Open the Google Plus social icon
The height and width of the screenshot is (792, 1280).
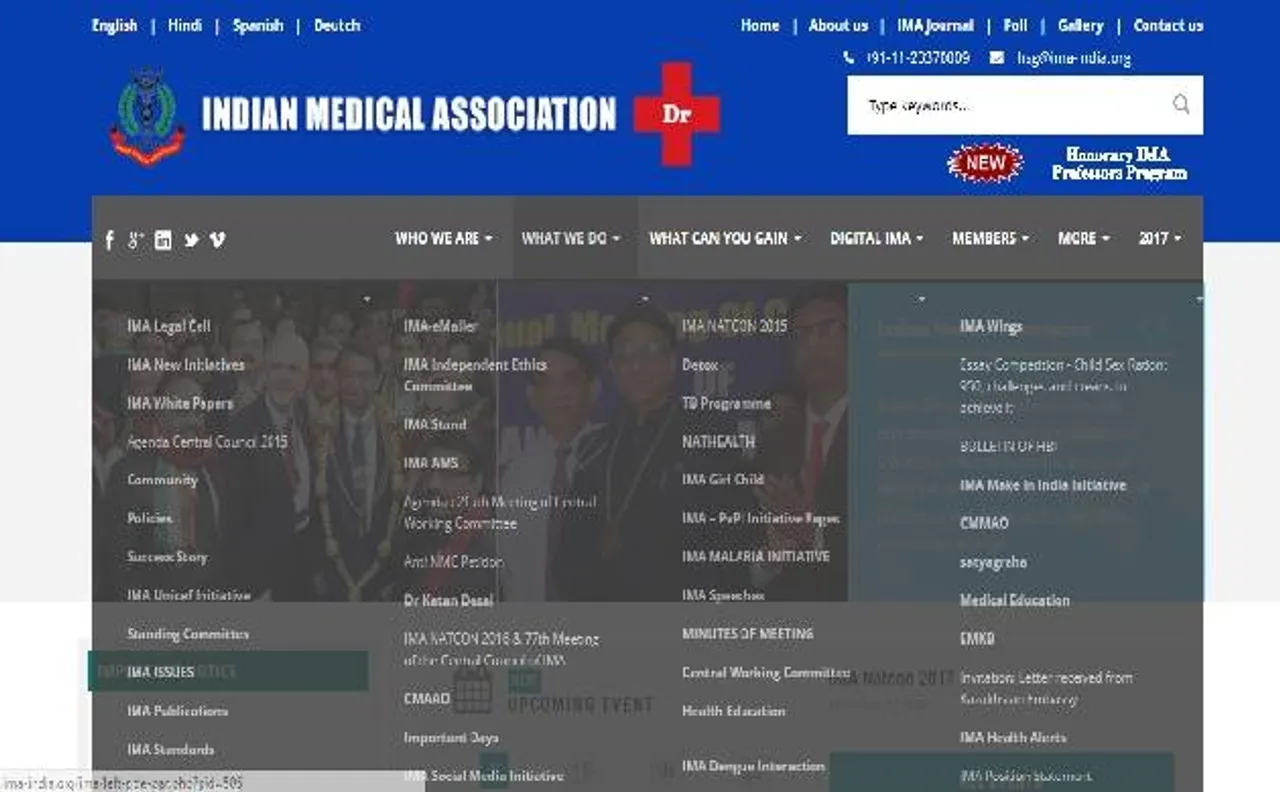pos(136,240)
